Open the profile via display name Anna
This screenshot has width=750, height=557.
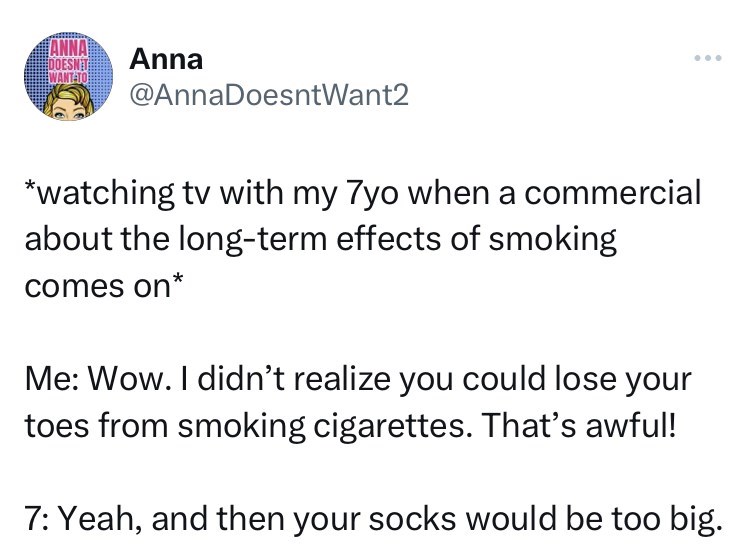point(167,59)
